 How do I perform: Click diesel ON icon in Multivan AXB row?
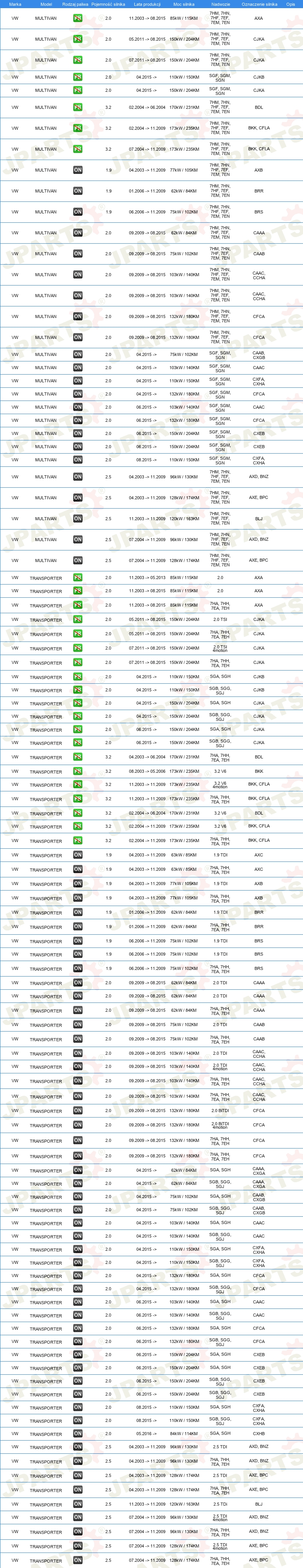pyautogui.click(x=78, y=170)
